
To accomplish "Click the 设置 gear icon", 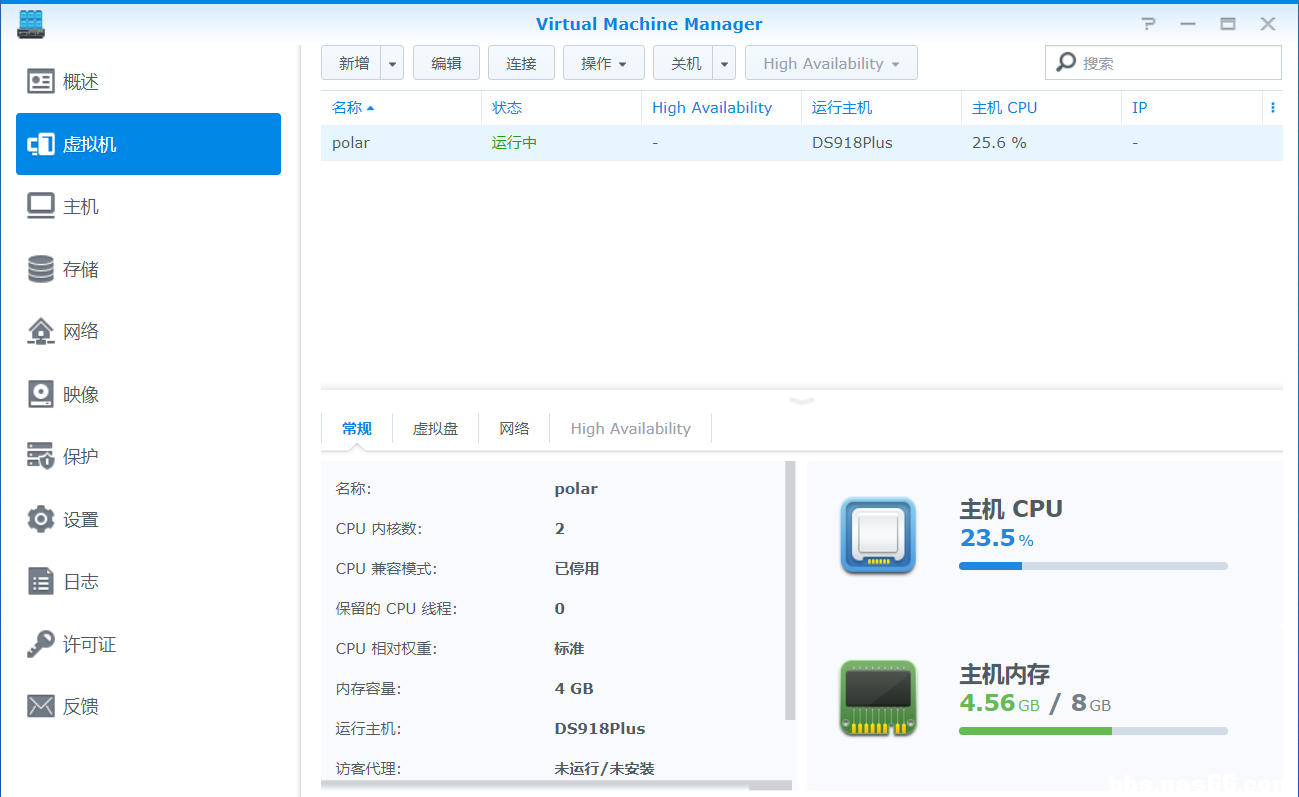I will click(x=41, y=519).
